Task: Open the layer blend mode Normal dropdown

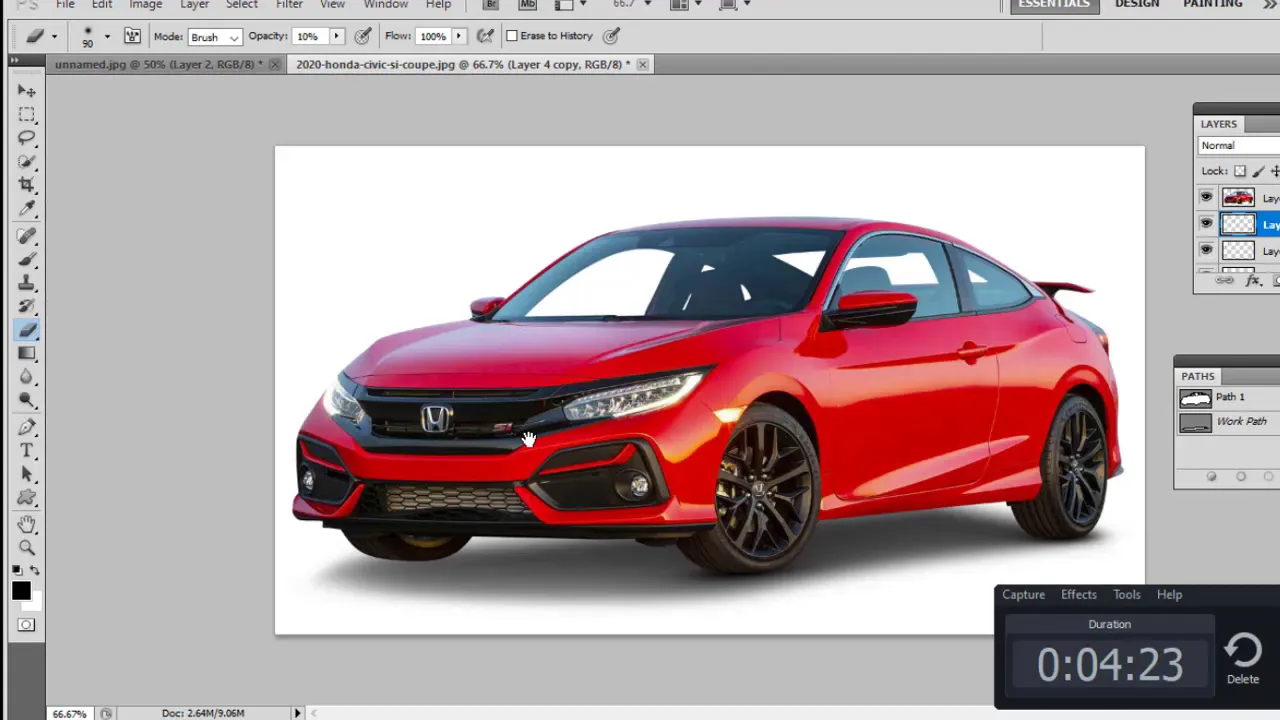Action: (1239, 146)
